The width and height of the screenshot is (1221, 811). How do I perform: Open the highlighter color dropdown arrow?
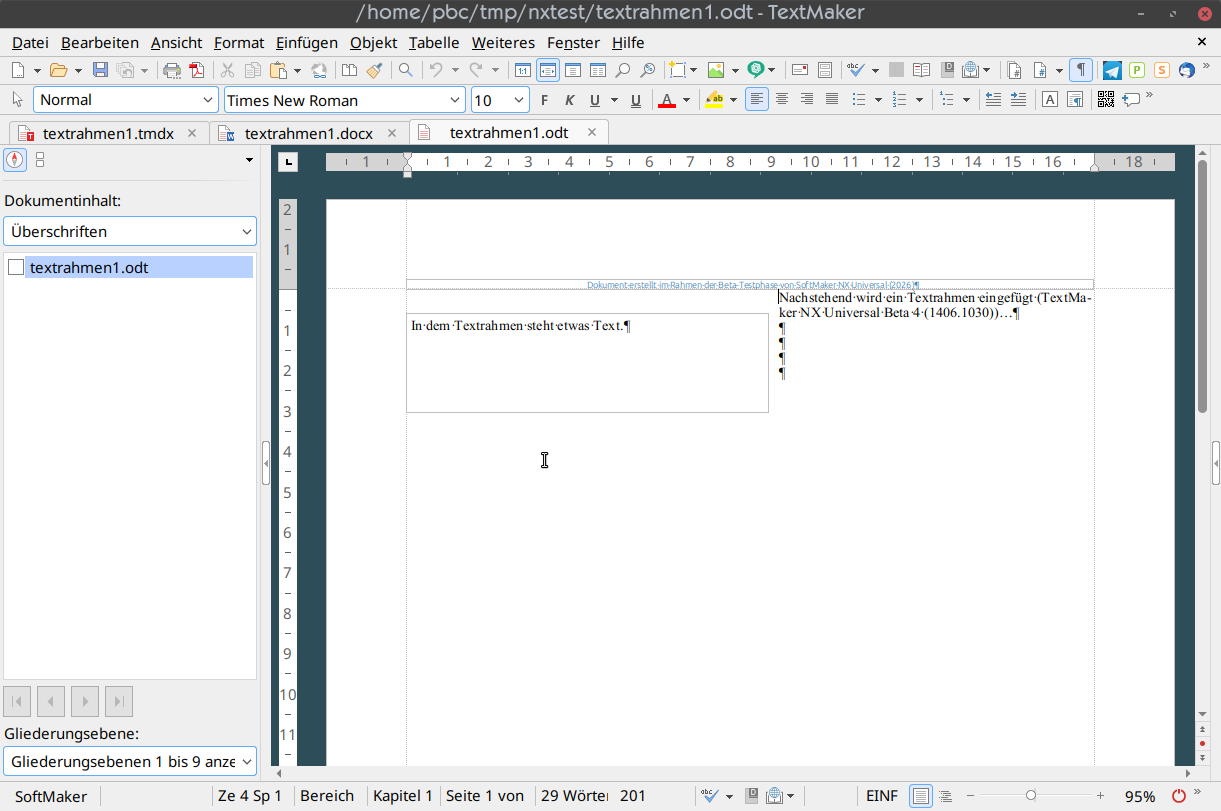point(733,100)
